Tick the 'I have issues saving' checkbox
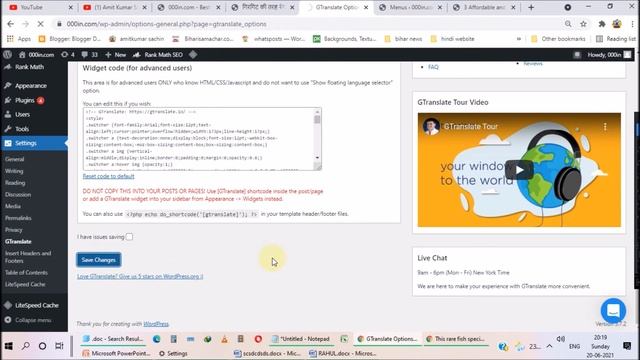Image resolution: width=640 pixels, height=360 pixels. point(129,237)
